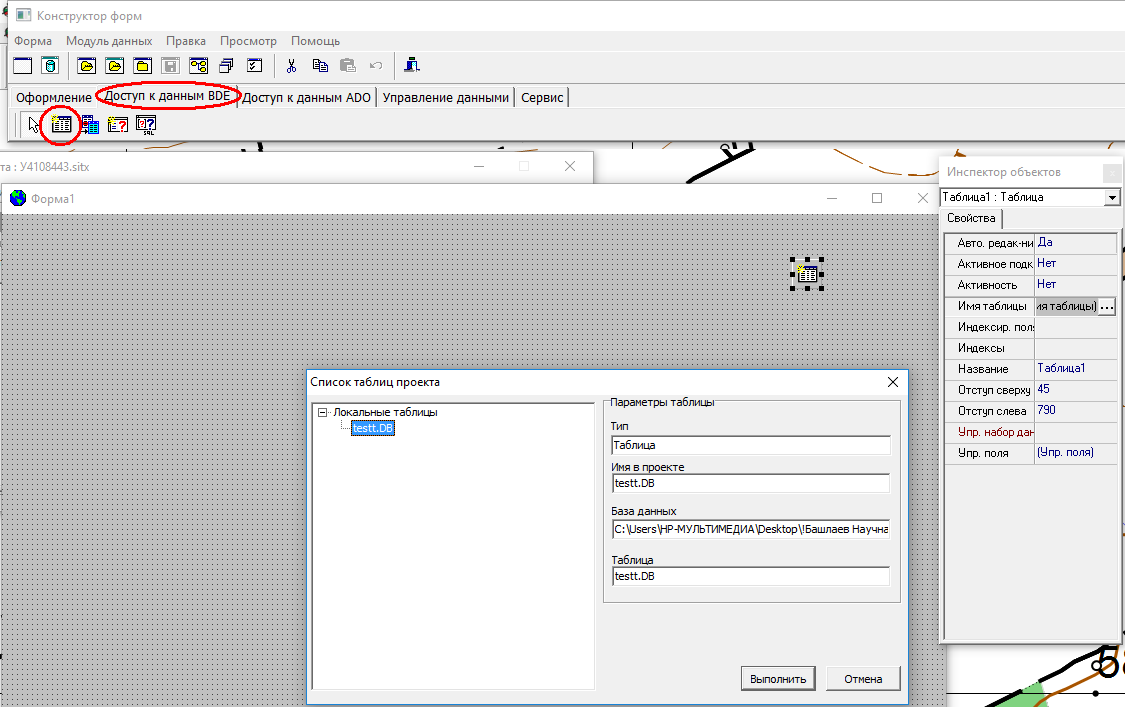
Task: Pick the SQL query component icon
Action: tap(146, 125)
